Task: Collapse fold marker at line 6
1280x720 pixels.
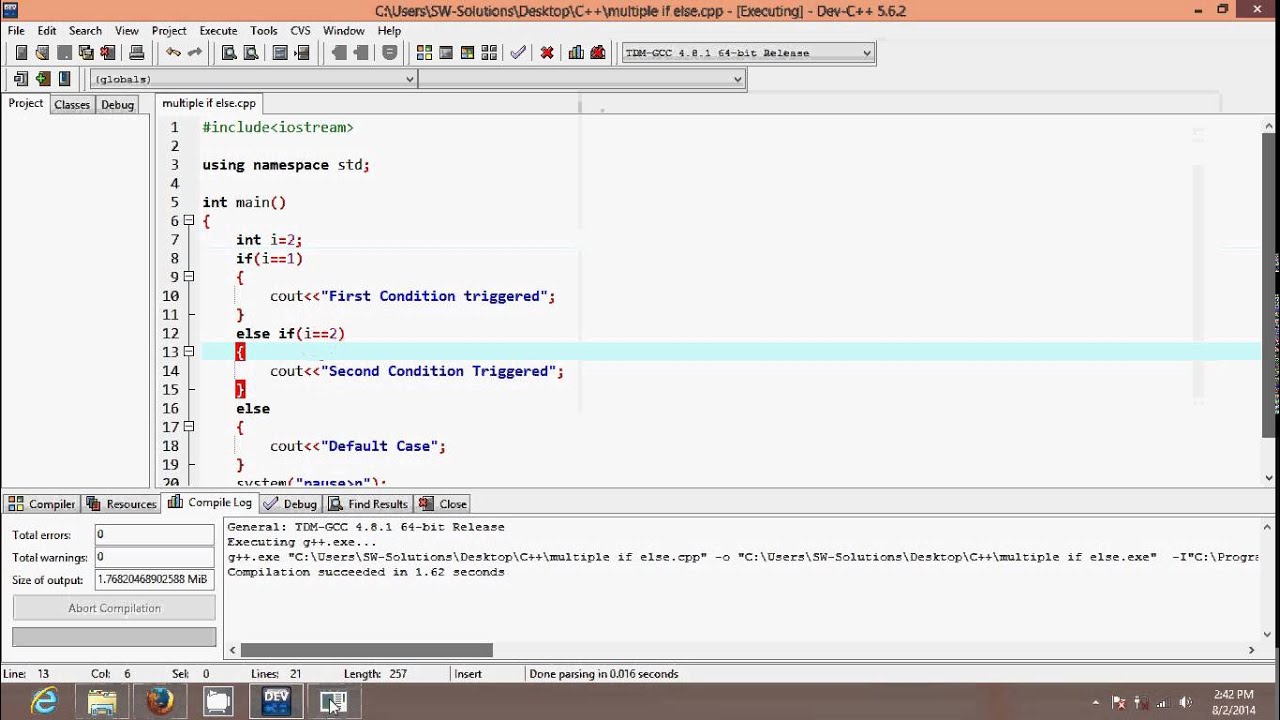Action: 188,221
